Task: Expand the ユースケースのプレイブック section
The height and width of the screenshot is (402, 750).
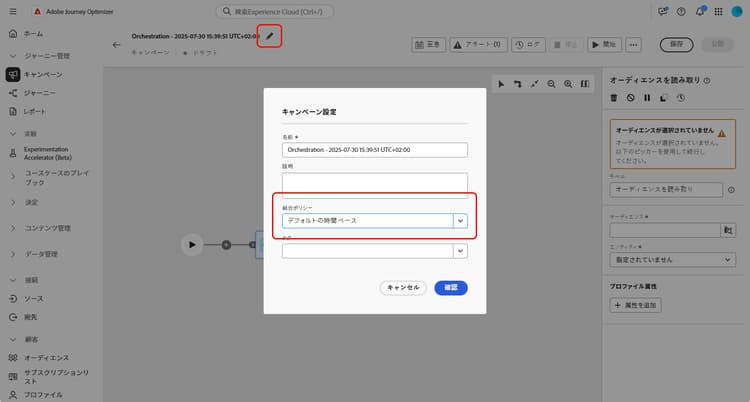Action: [13, 177]
